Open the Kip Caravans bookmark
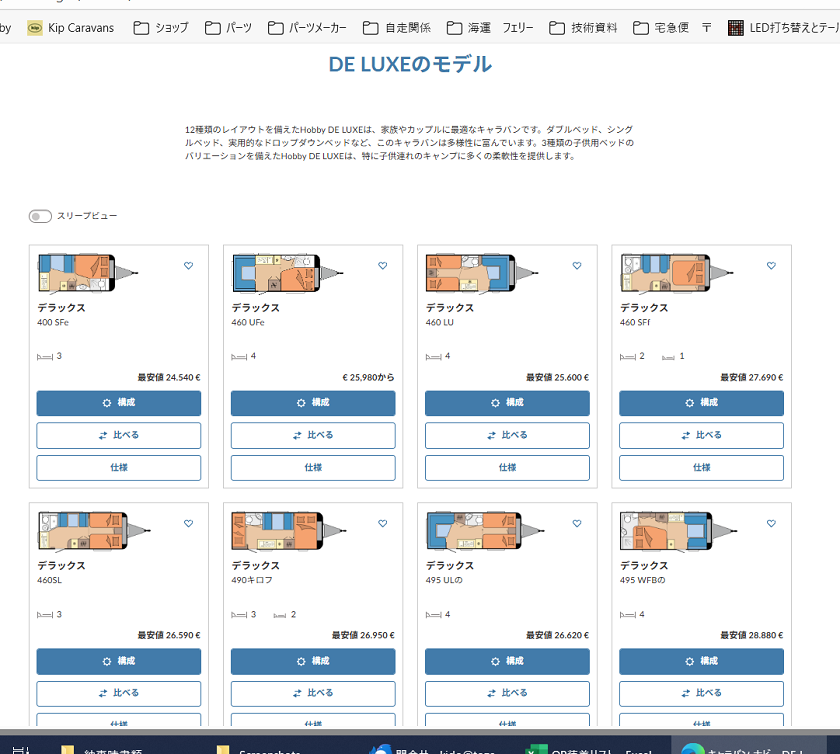This screenshot has width=840, height=754. (71, 28)
